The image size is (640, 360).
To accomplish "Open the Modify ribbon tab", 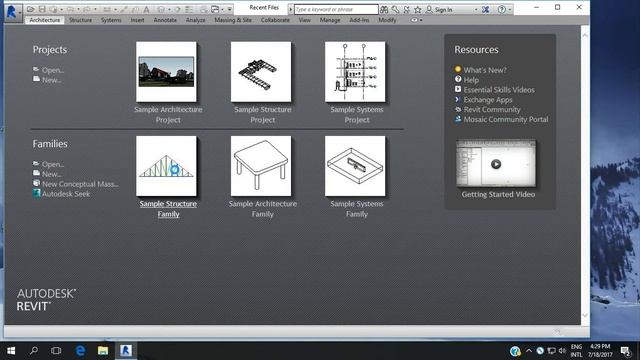I will [387, 20].
